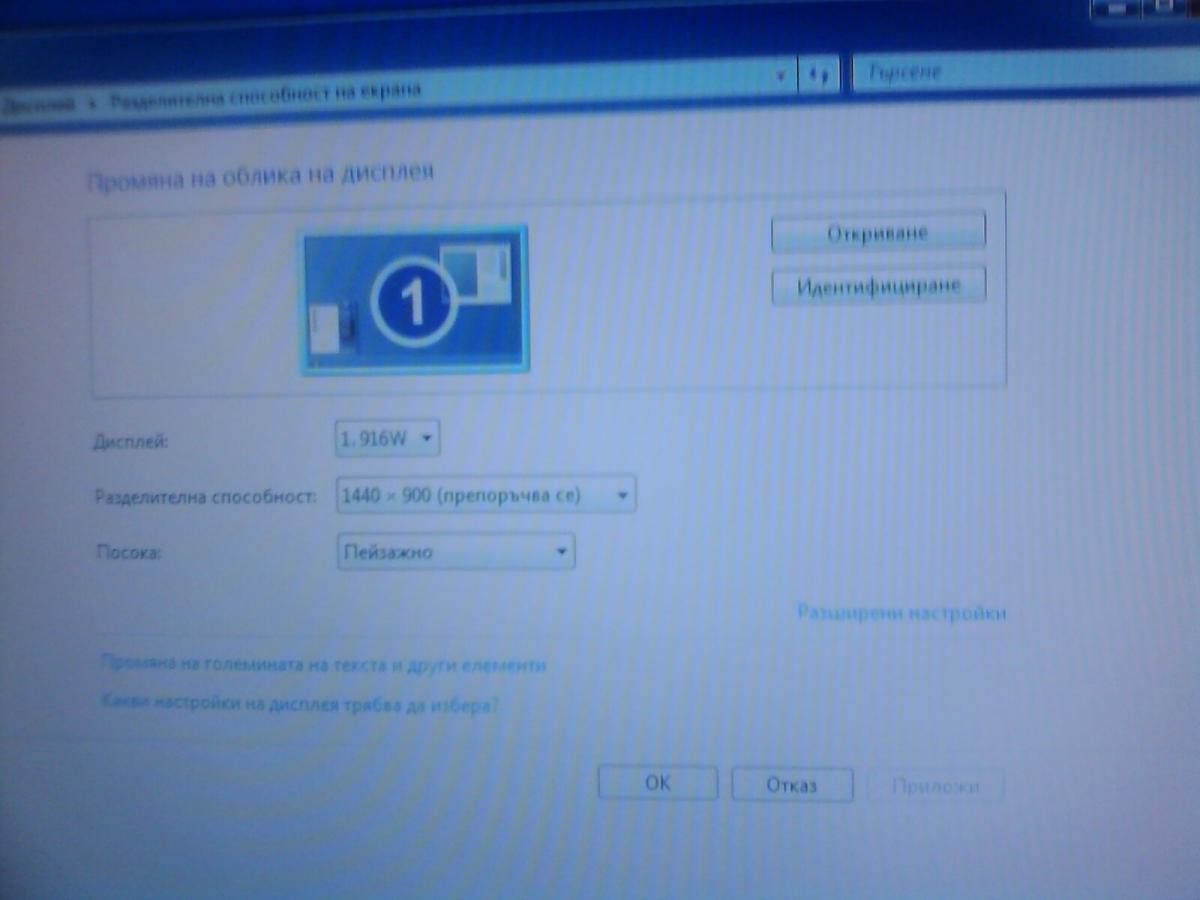Select the monitor 1 preview thumbnail

point(415,300)
